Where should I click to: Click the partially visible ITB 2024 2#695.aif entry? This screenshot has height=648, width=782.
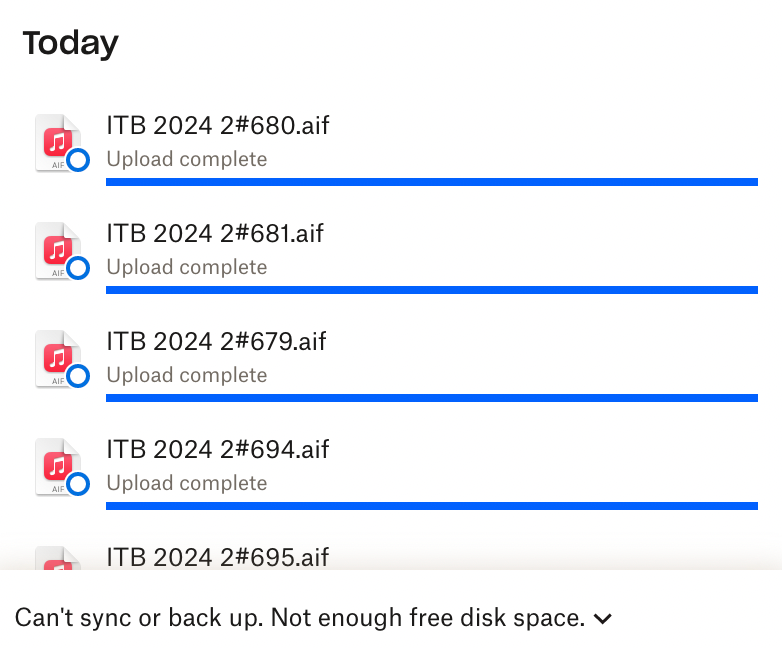pos(217,557)
